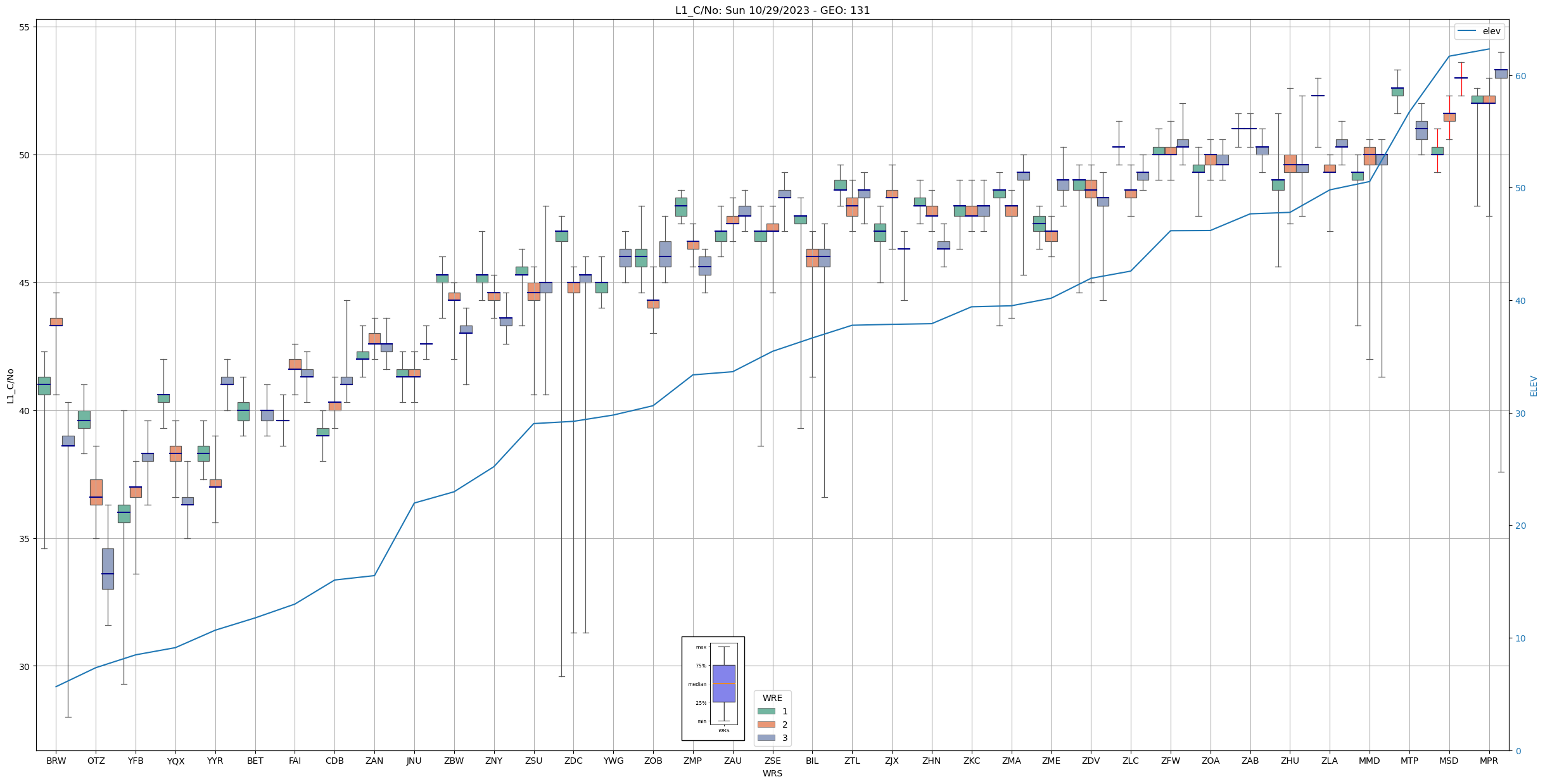The image size is (1545, 784).
Task: Click the orange WRE 2 legend swatch
Action: click(x=766, y=724)
